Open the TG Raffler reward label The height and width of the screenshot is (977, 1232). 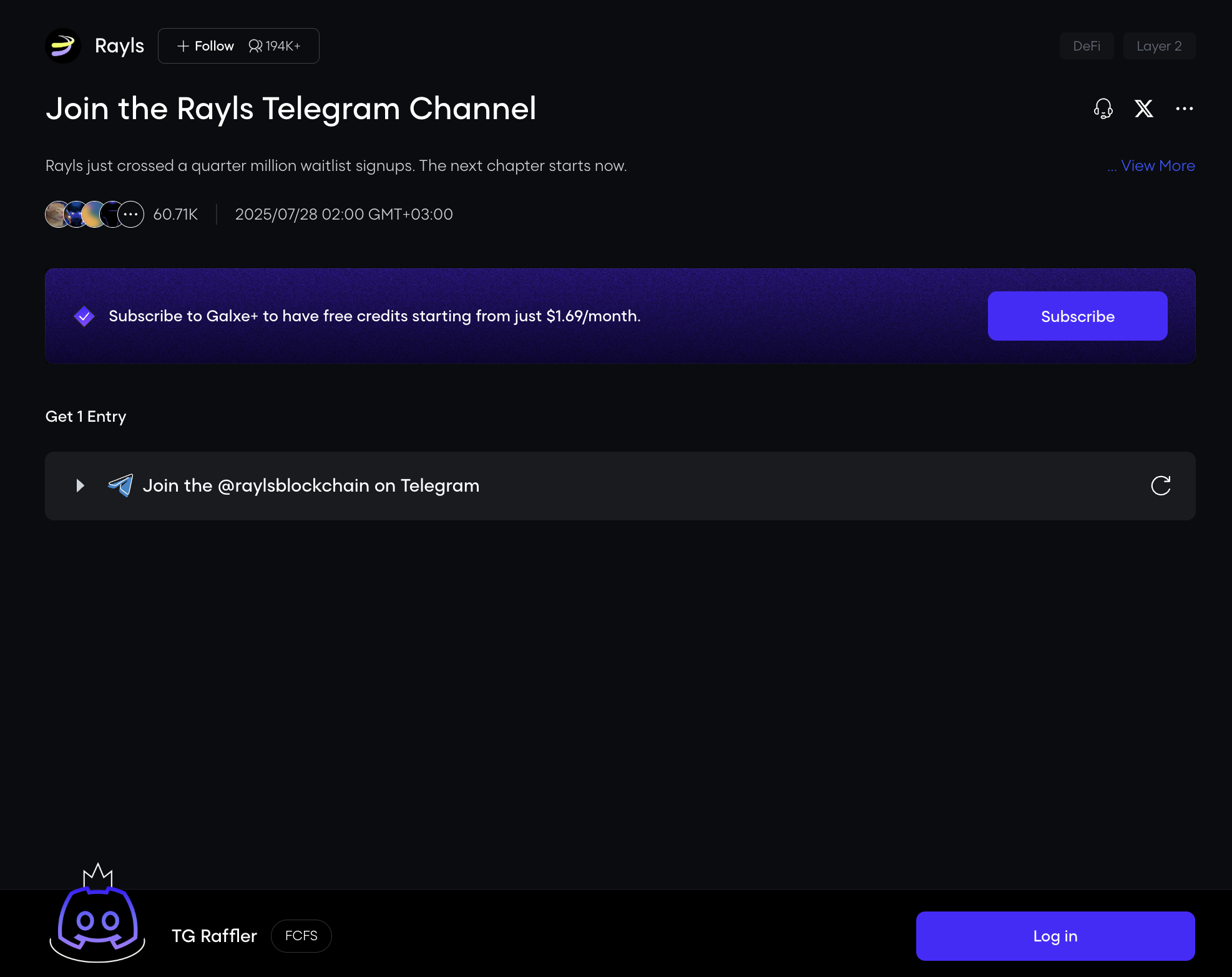pos(214,936)
